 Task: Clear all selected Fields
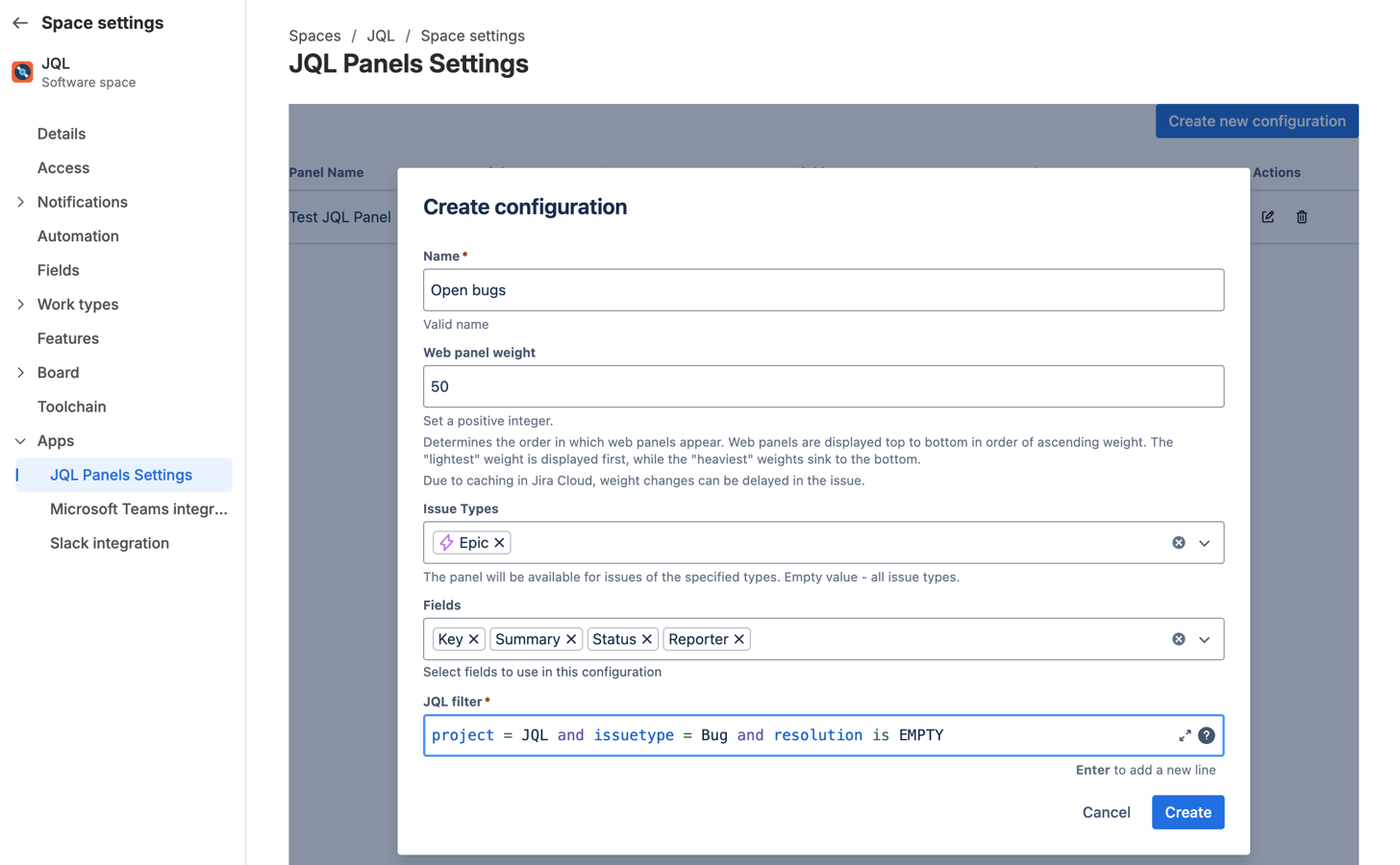1178,639
